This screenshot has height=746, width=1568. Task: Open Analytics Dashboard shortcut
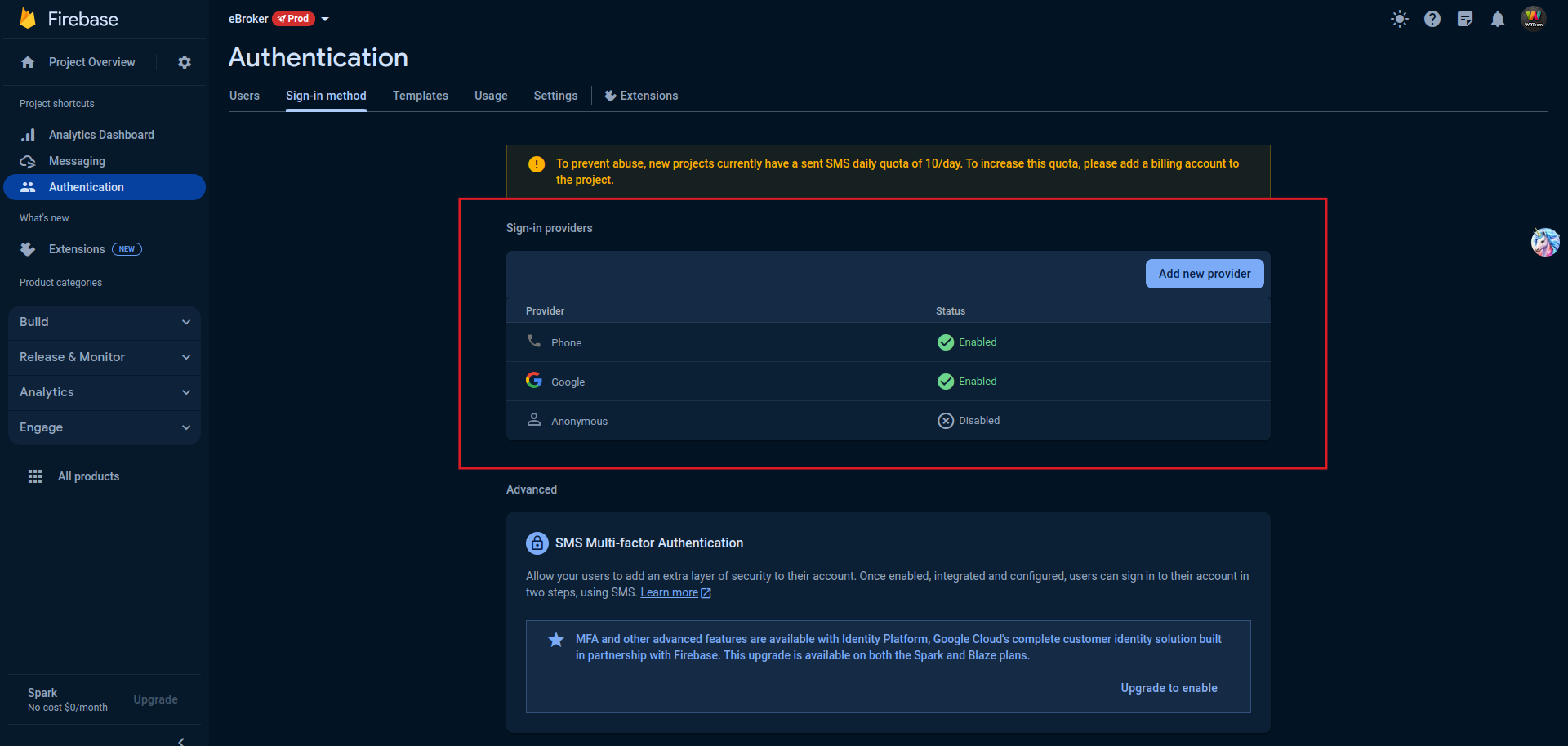tap(101, 135)
